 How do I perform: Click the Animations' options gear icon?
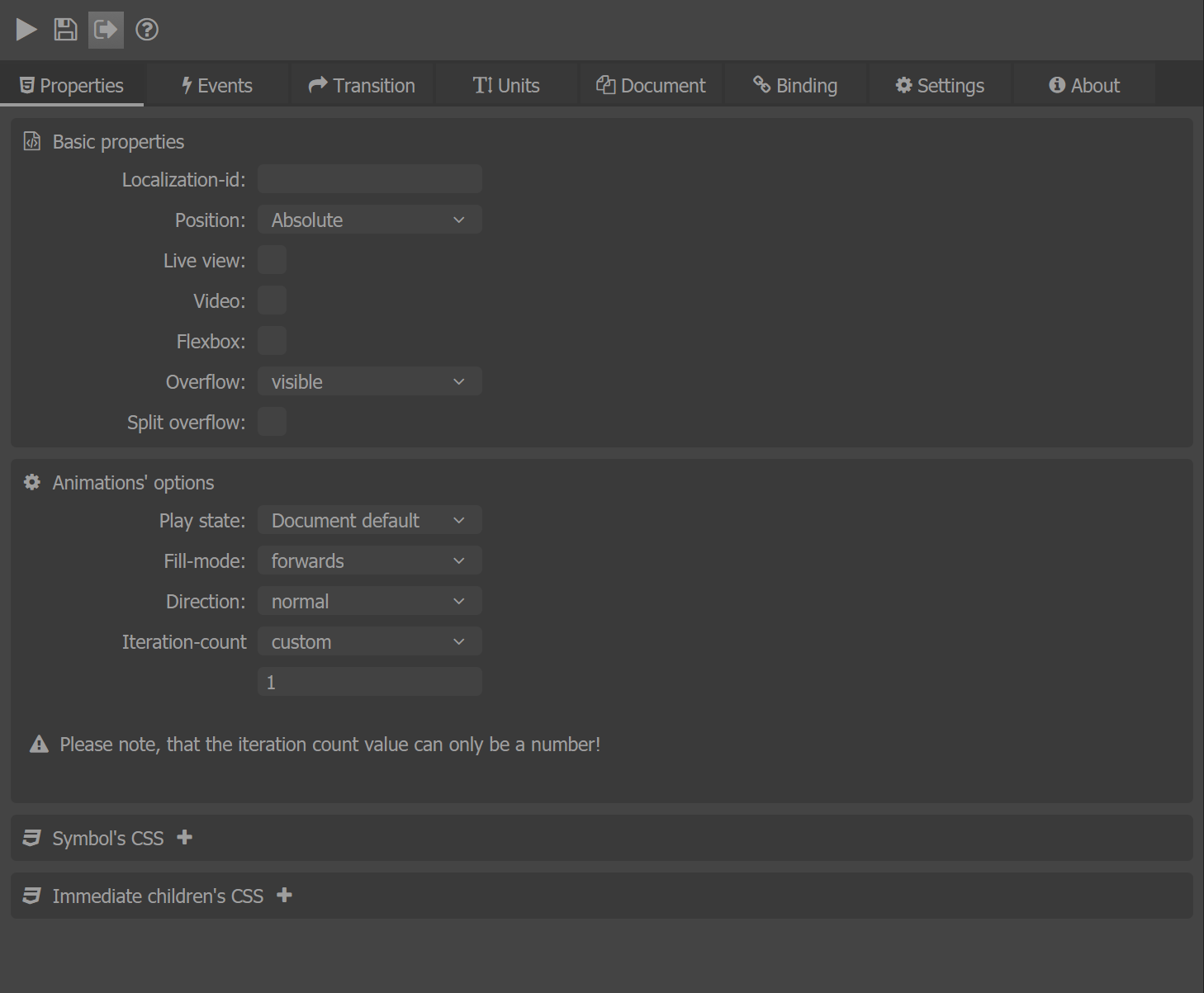(31, 482)
